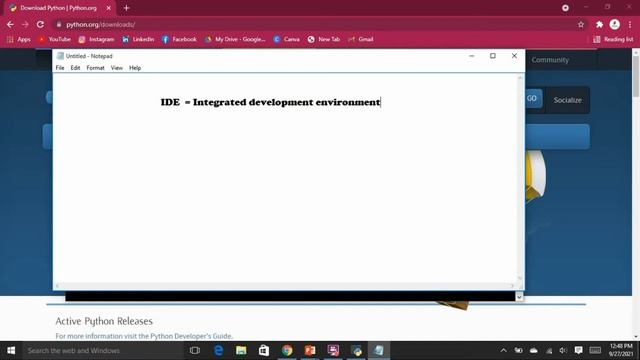Maximize the Notepad window
The width and height of the screenshot is (640, 360).
click(x=493, y=56)
